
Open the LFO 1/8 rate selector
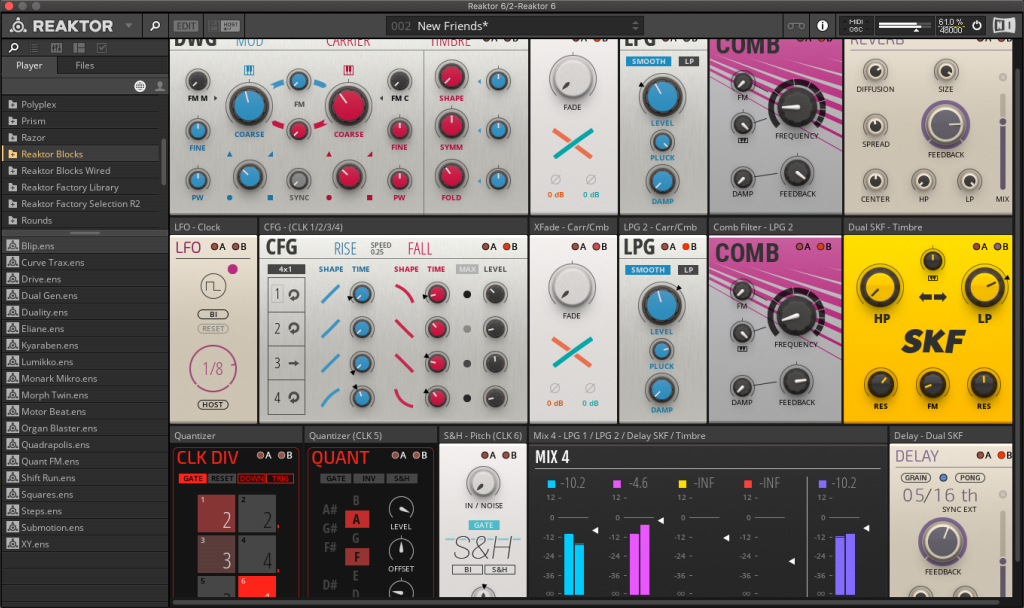pos(213,369)
